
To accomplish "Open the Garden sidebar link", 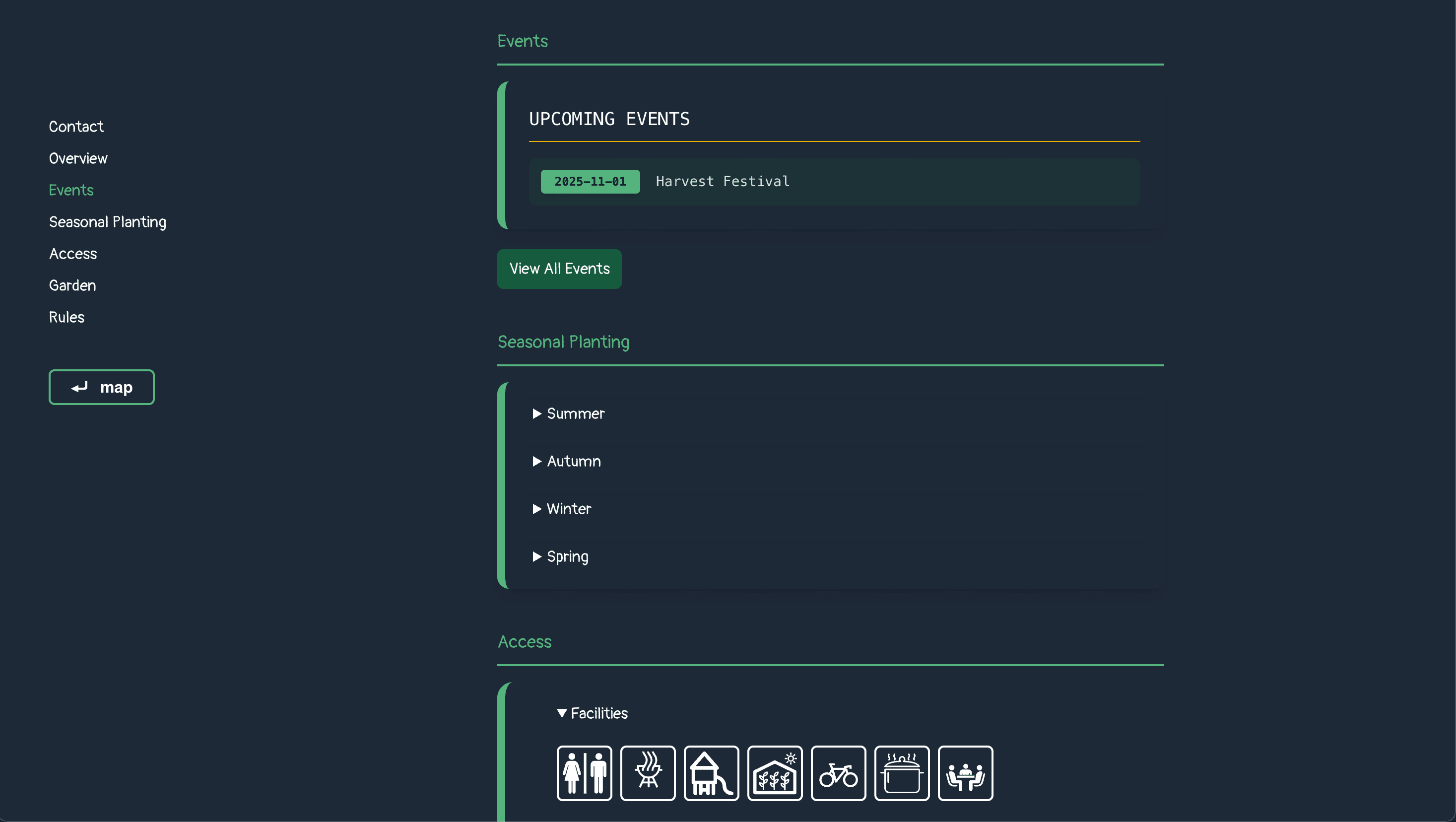I will (x=72, y=285).
